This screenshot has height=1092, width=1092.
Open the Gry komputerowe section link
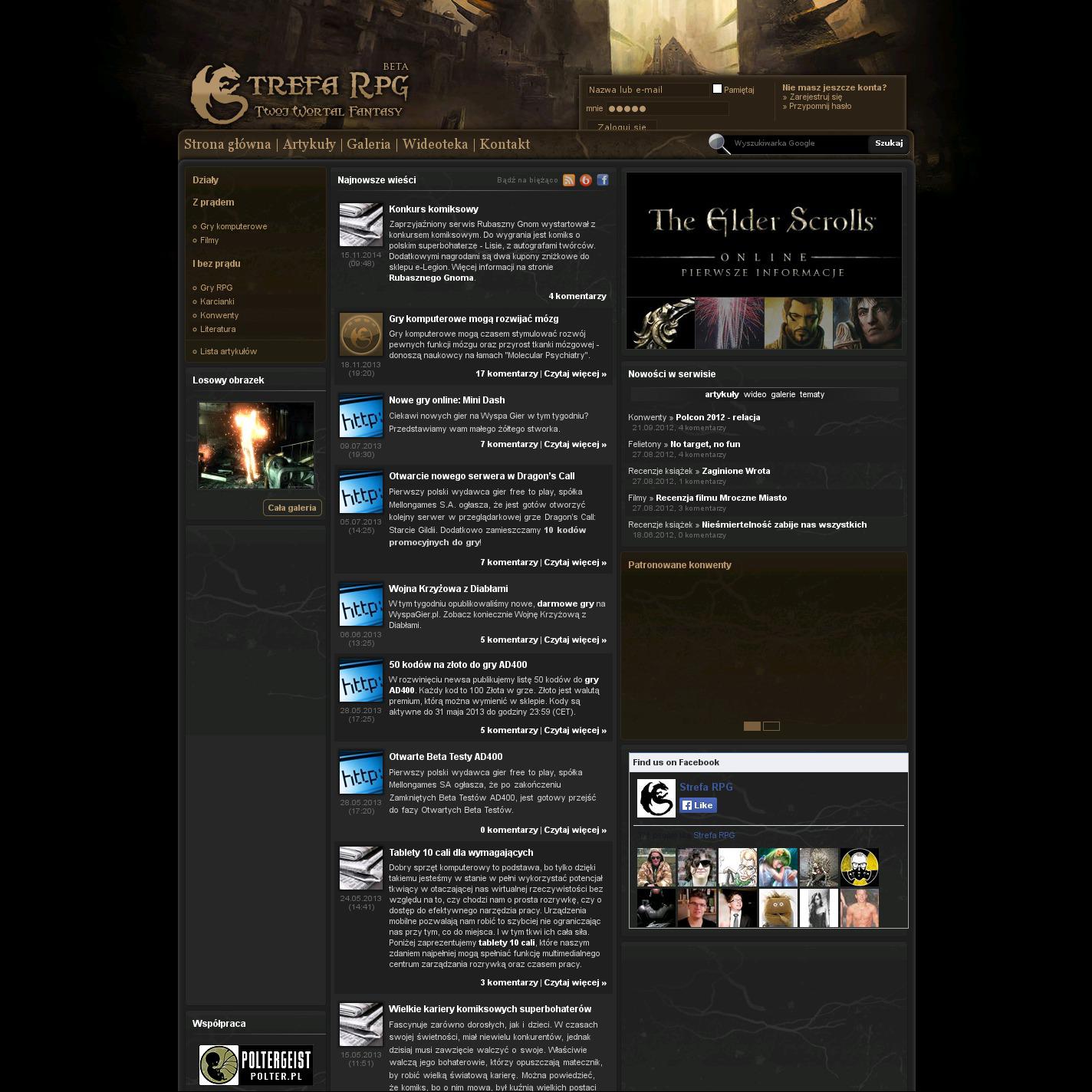pos(233,226)
